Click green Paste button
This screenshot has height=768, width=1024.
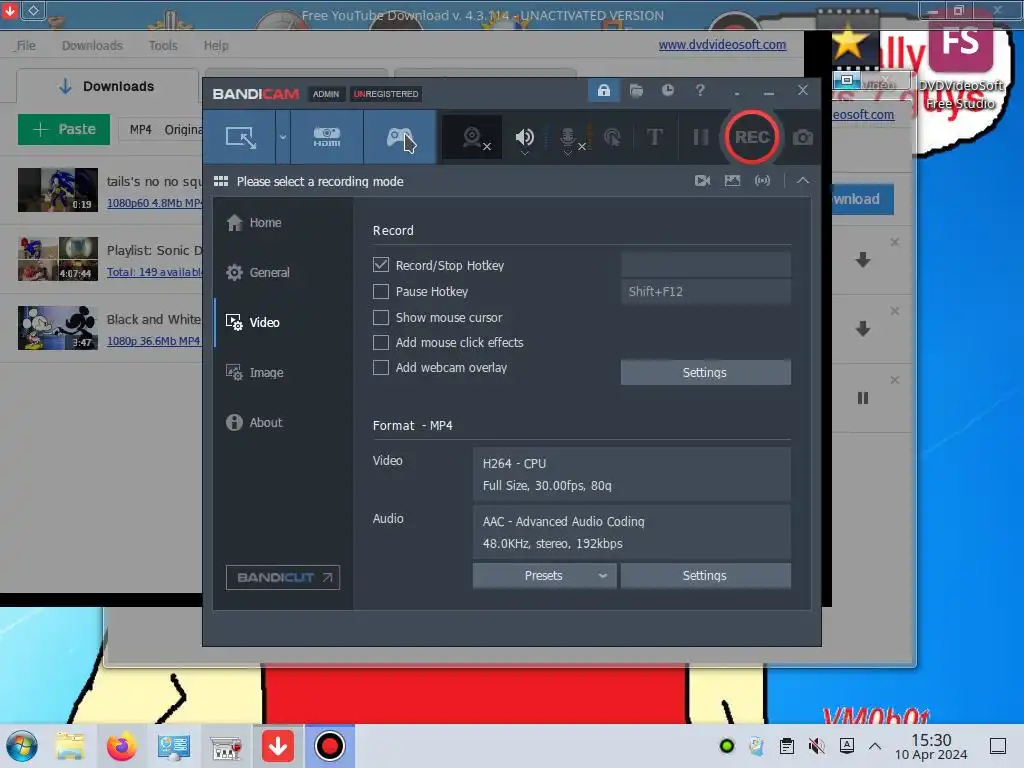(64, 129)
